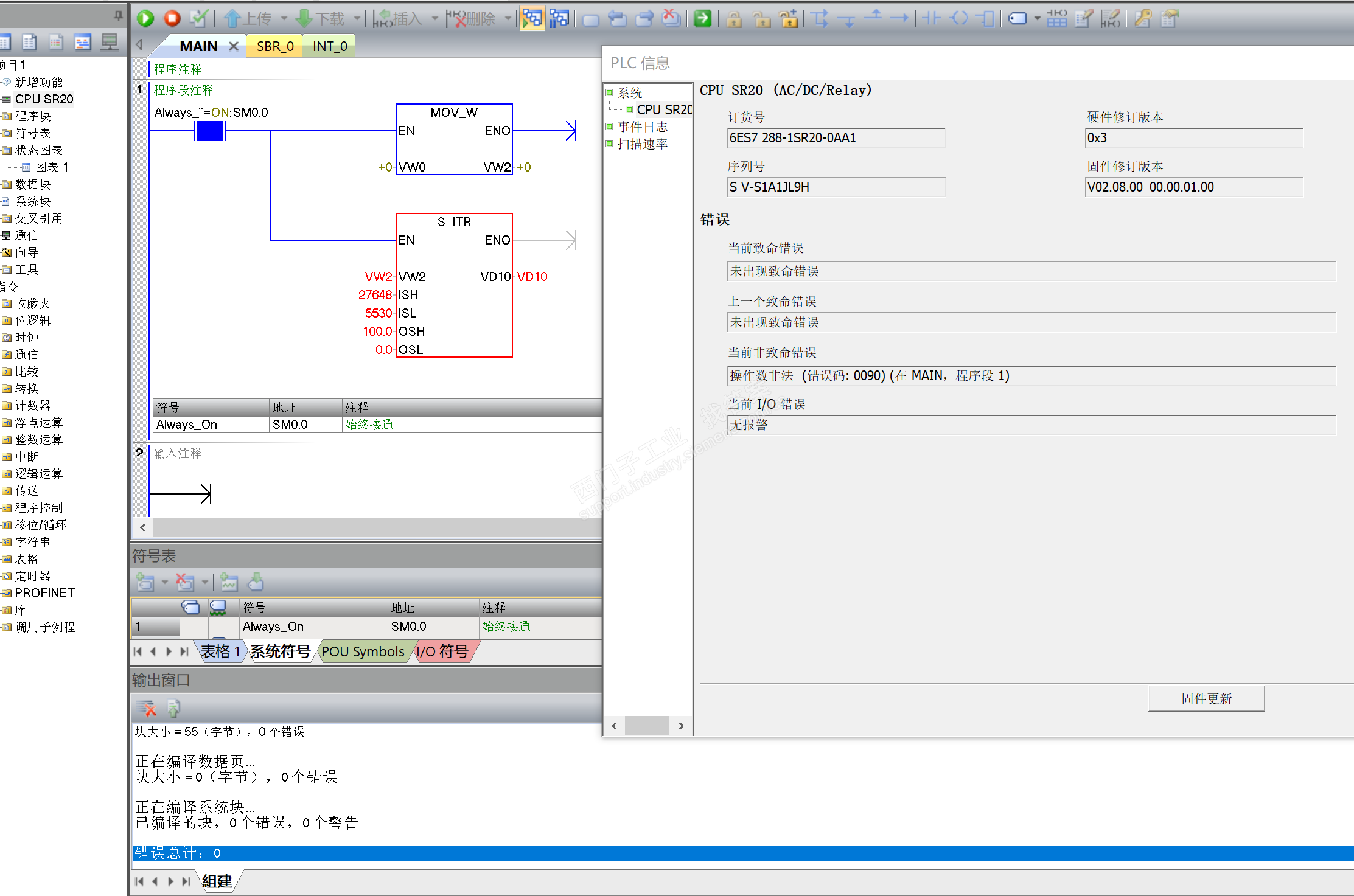Open the delete (删除) dropdown arrow
This screenshot has height=896, width=1354.
(x=508, y=19)
